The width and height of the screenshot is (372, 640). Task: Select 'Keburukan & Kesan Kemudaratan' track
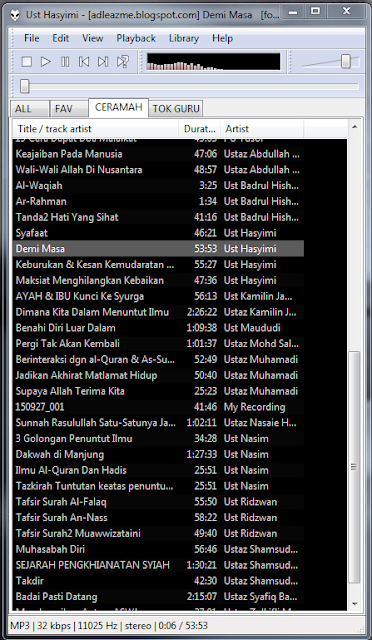tap(158, 265)
